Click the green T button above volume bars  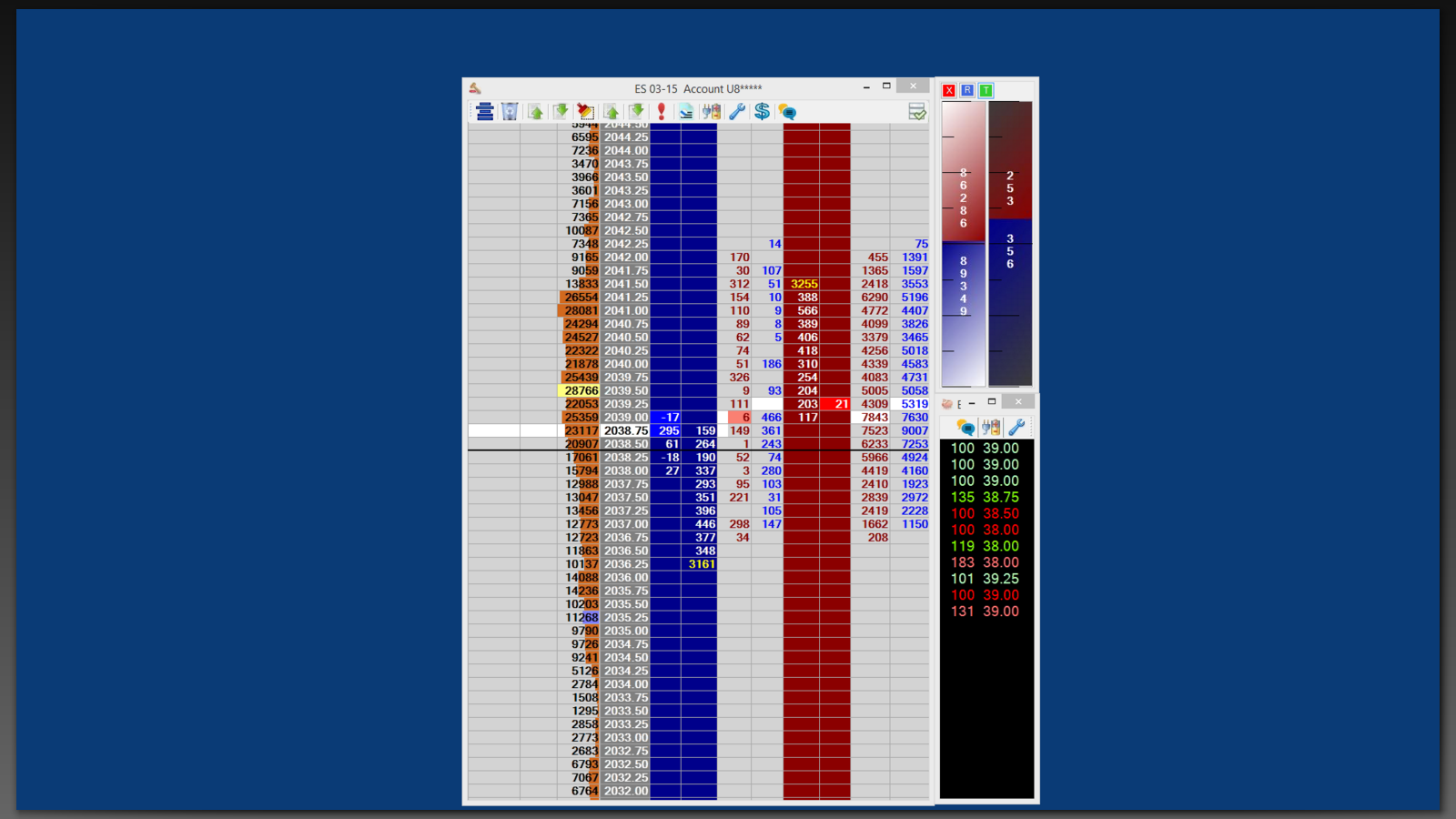[986, 90]
